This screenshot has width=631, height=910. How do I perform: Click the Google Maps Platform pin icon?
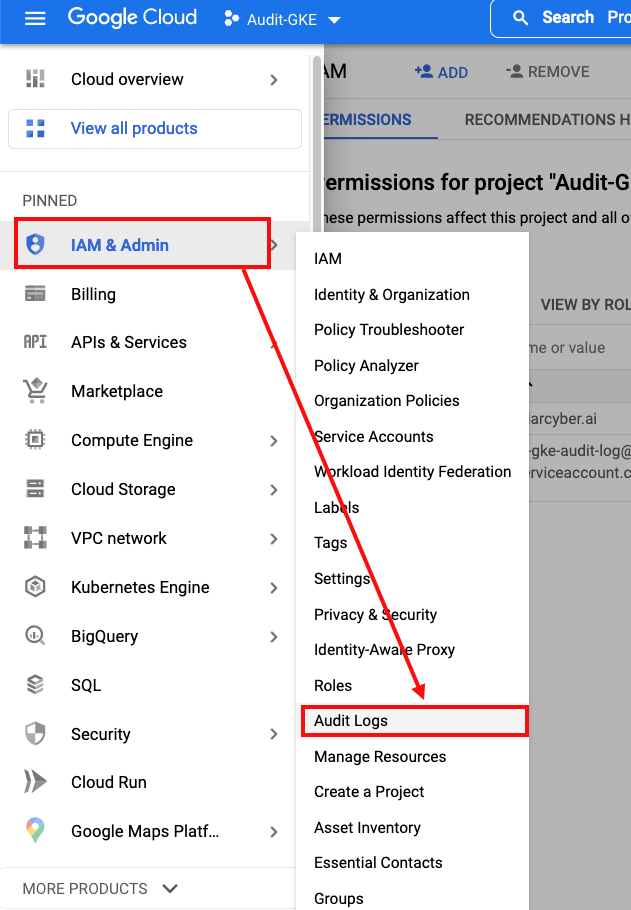coord(35,831)
